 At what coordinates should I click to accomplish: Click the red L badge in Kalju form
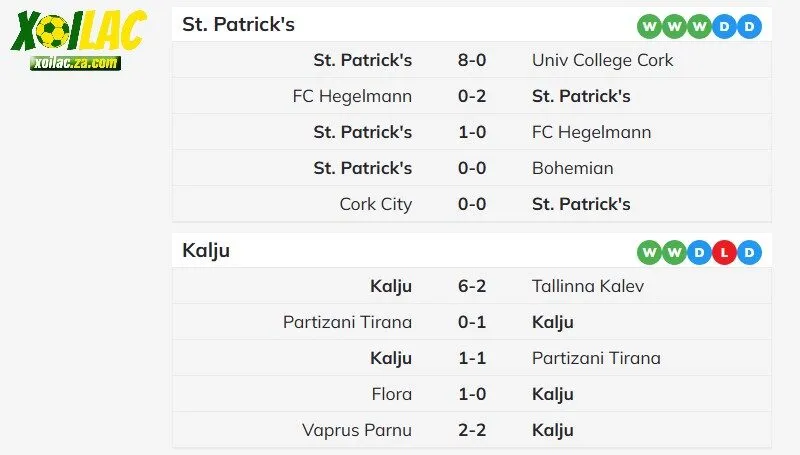(x=725, y=252)
